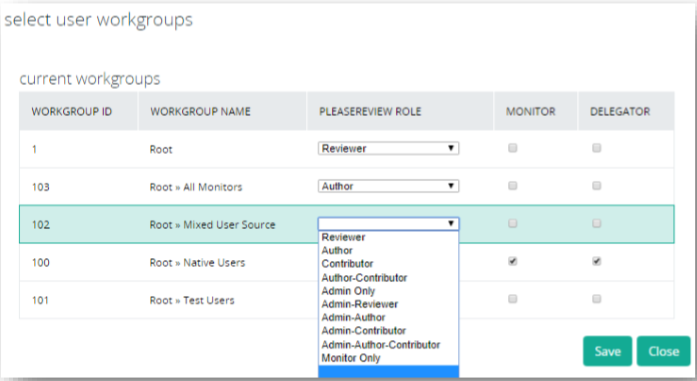697x381 pixels.
Task: Pick Monitor Only from the role list
Action: tap(389, 358)
